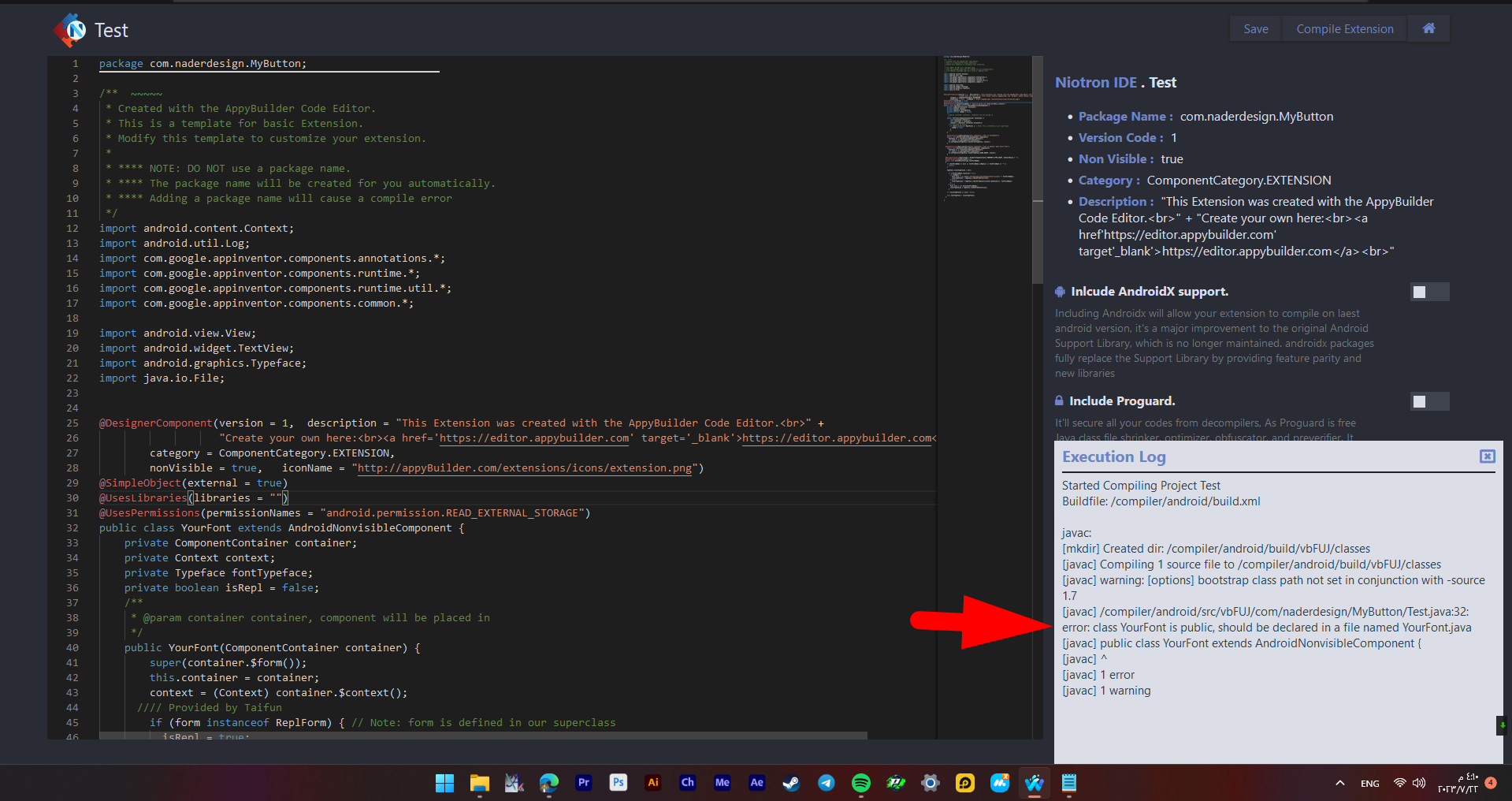This screenshot has height=801, width=1512.
Task: Toggle Include AndroidX support switch
Action: coord(1429,292)
